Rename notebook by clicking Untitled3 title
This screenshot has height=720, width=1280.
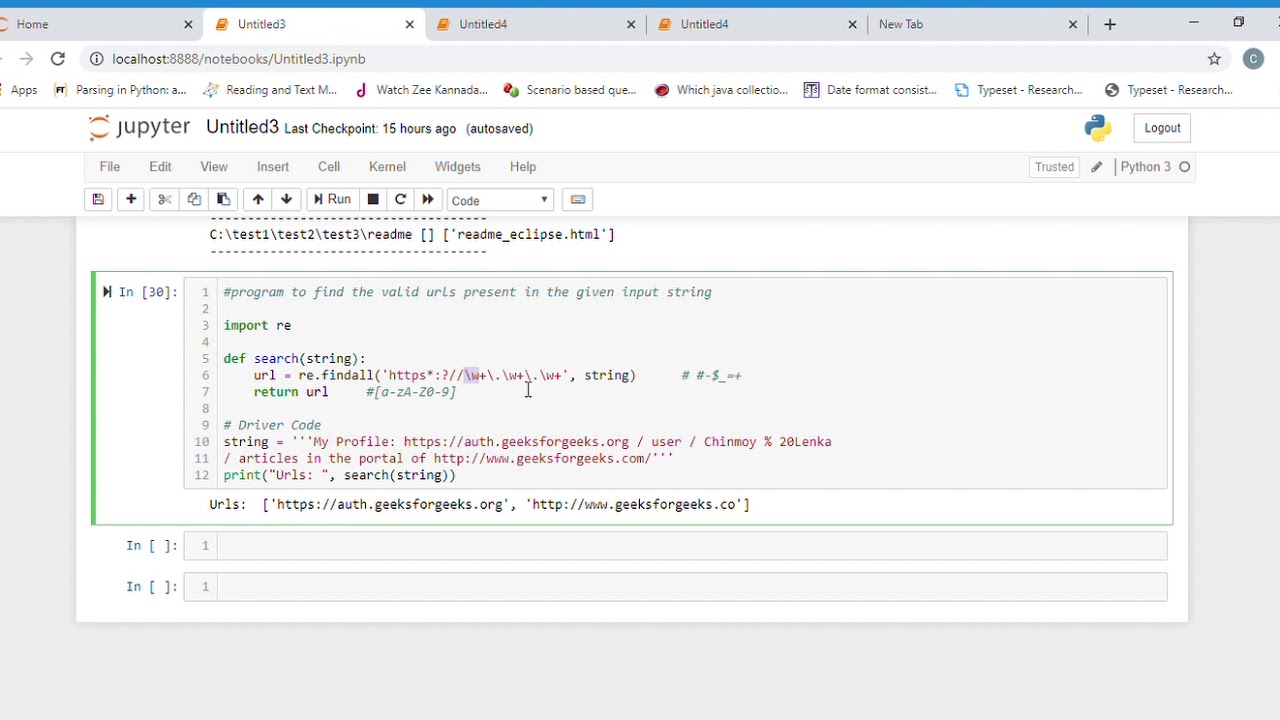[x=242, y=127]
